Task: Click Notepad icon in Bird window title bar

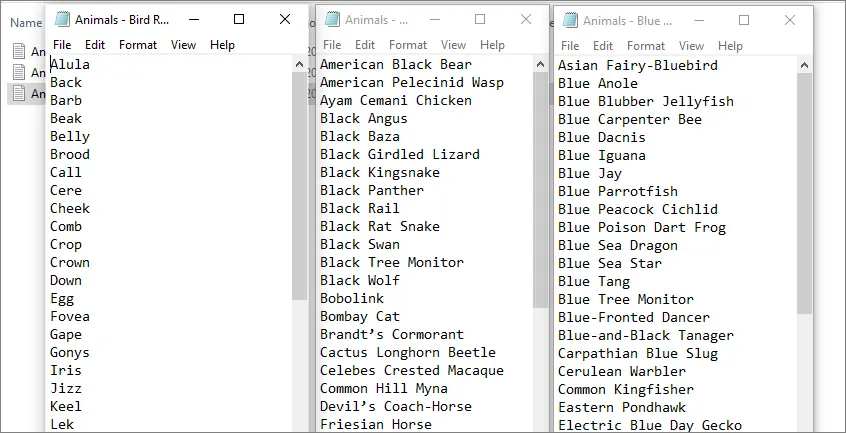Action: [x=63, y=19]
